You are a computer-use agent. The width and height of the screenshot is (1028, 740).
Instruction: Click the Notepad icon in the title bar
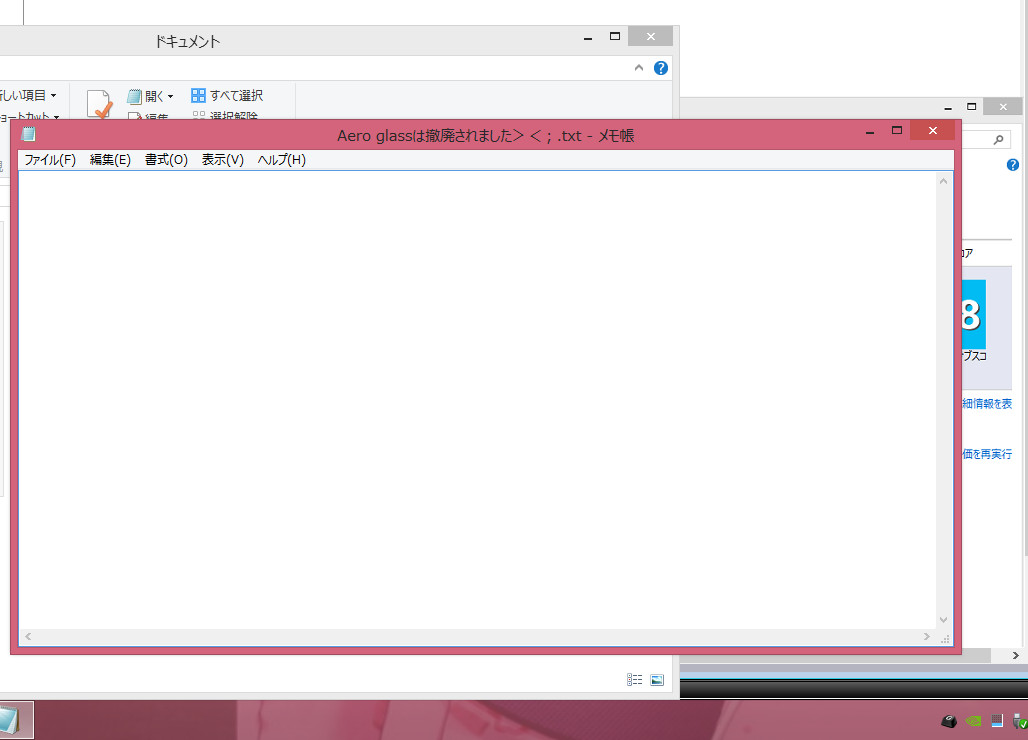(x=28, y=134)
